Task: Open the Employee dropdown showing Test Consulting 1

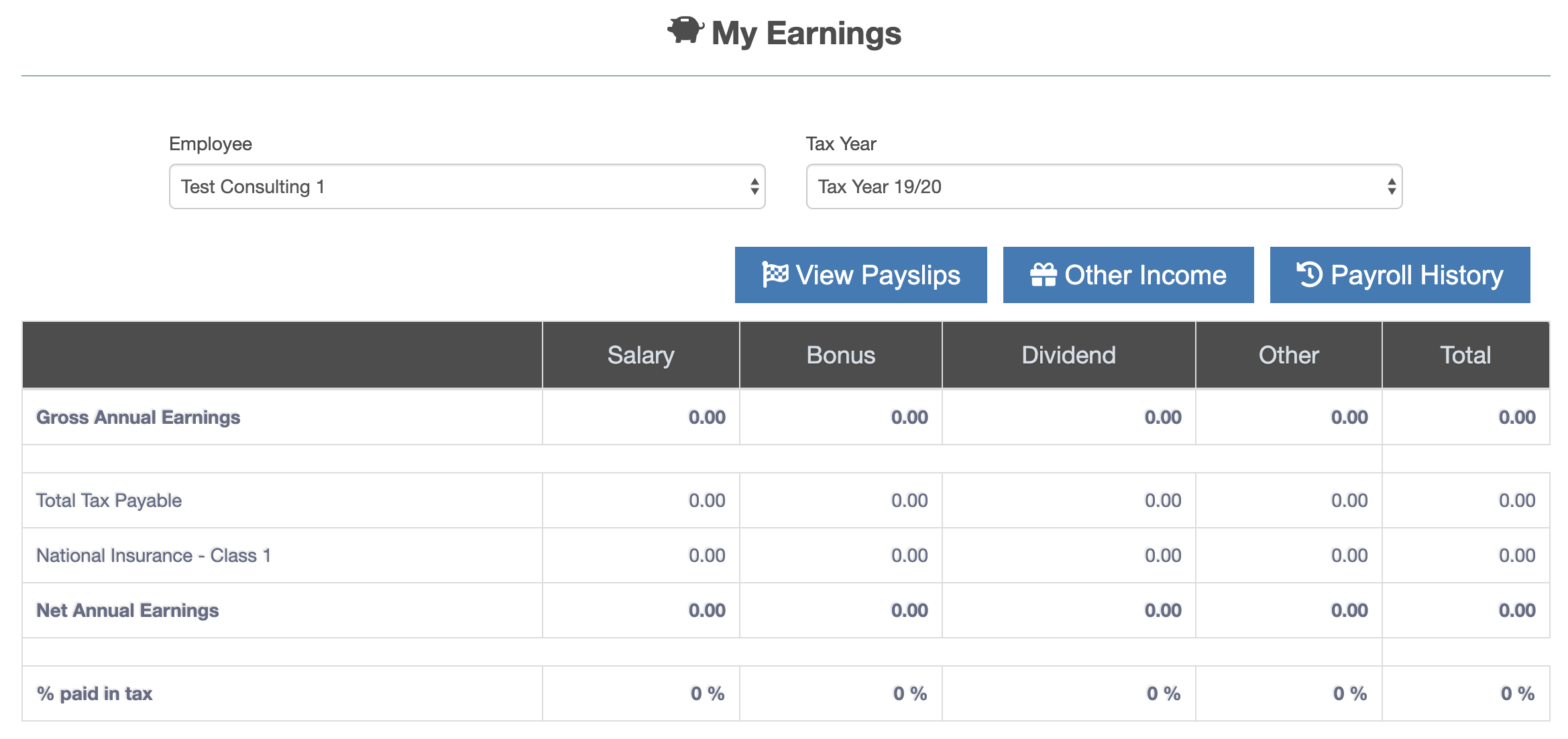Action: [x=467, y=186]
